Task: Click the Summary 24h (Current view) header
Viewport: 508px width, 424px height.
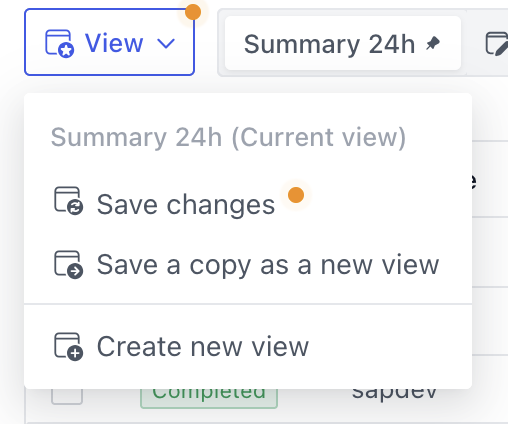Action: click(x=228, y=137)
